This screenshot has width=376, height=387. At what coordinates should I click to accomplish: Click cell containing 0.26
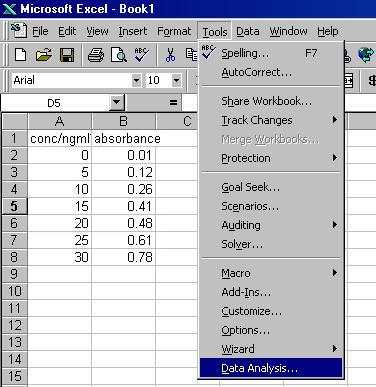click(x=123, y=189)
